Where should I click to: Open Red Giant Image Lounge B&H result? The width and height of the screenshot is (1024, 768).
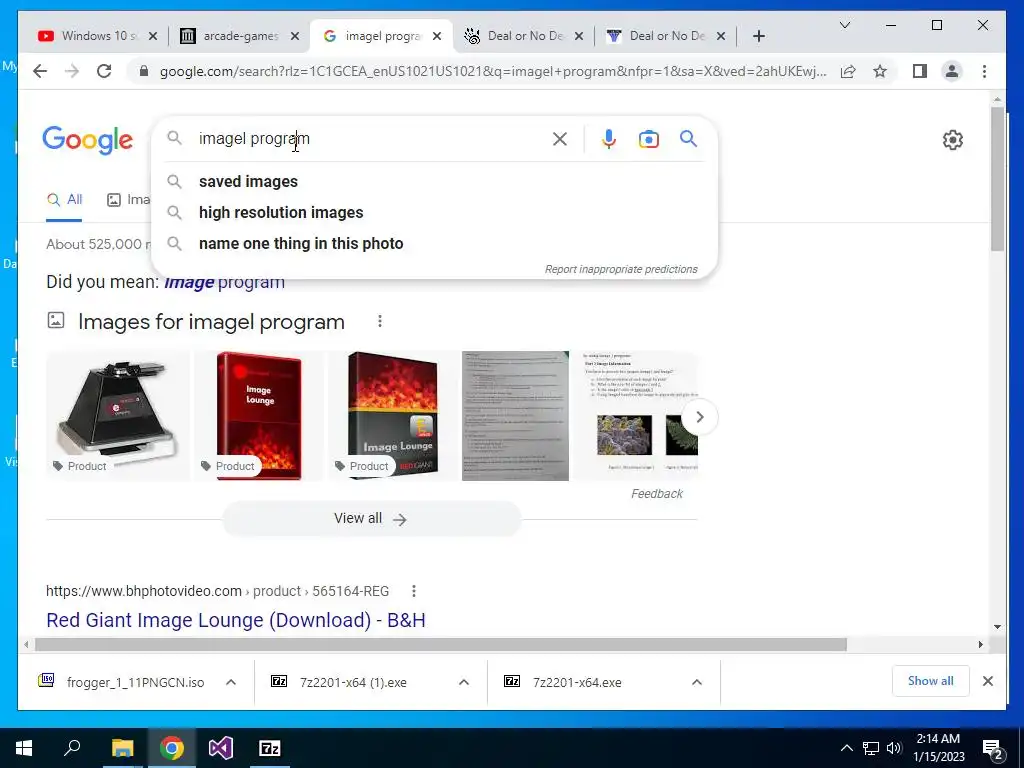236,620
